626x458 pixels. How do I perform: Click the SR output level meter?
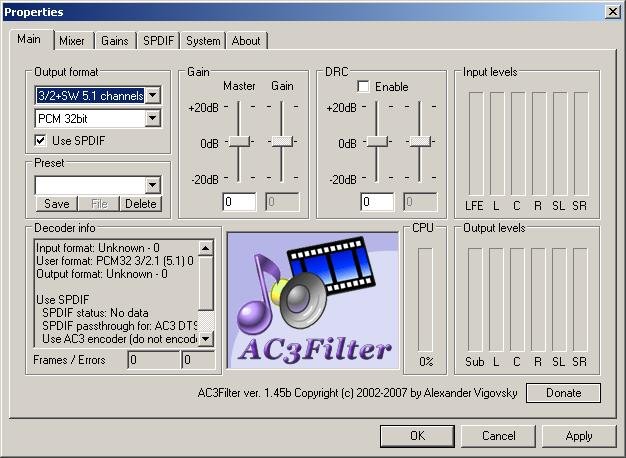click(x=581, y=300)
